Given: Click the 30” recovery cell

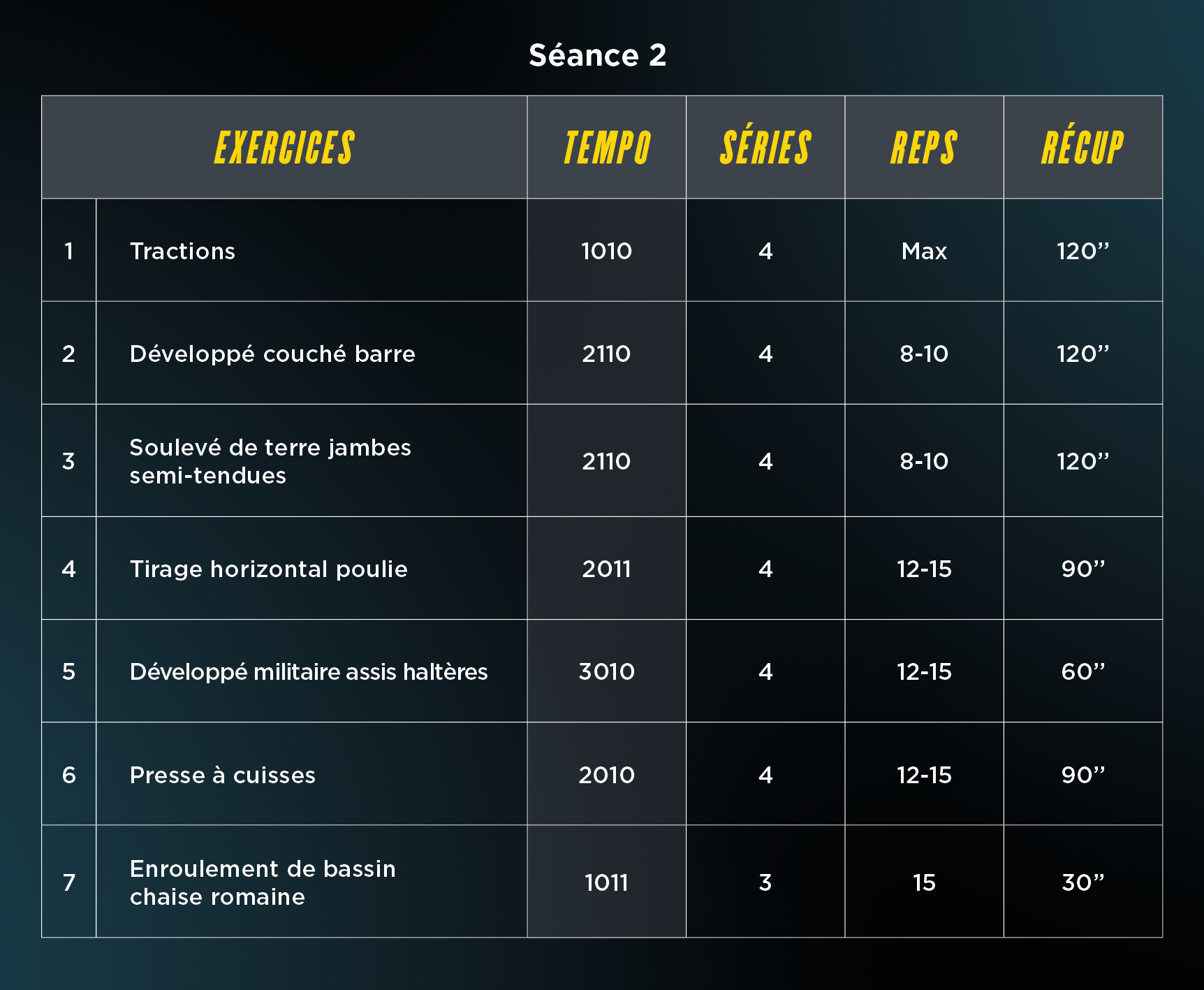Looking at the screenshot, I should [x=1083, y=882].
